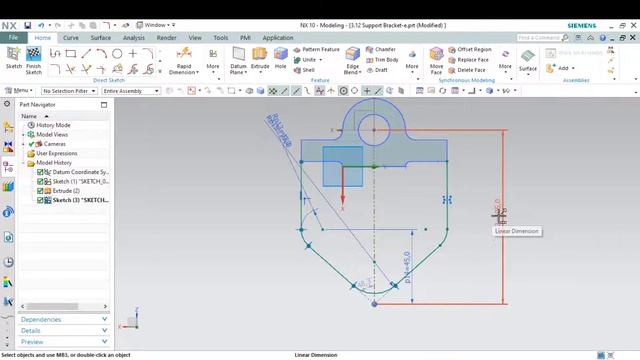Screen dimensions: 640x360
Task: Open the Menu dropdown button
Action: pyautogui.click(x=19, y=91)
